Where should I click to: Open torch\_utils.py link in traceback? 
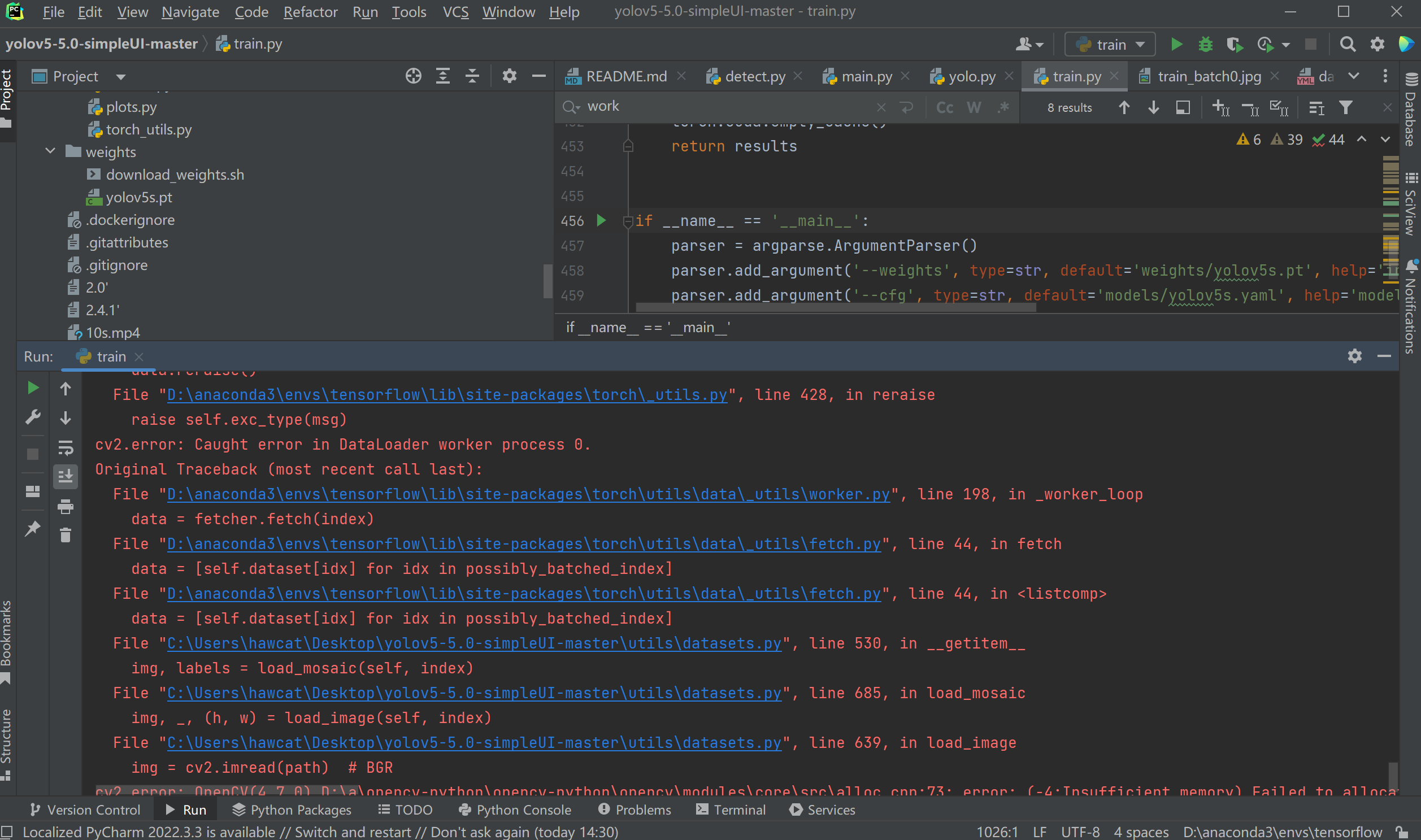pyautogui.click(x=447, y=394)
